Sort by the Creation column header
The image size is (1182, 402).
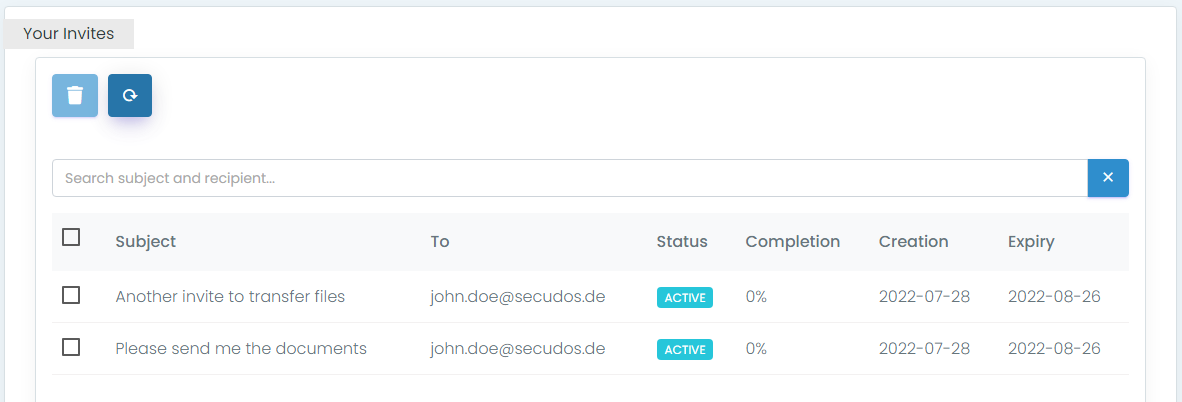coord(914,242)
